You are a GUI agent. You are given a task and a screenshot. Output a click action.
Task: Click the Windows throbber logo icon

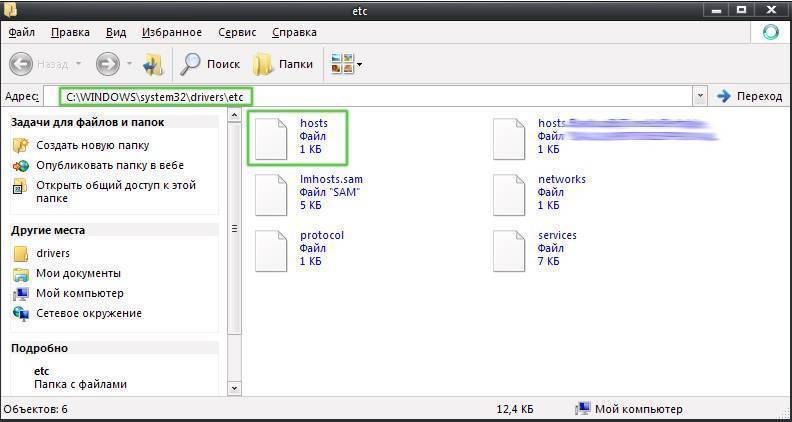coord(771,32)
